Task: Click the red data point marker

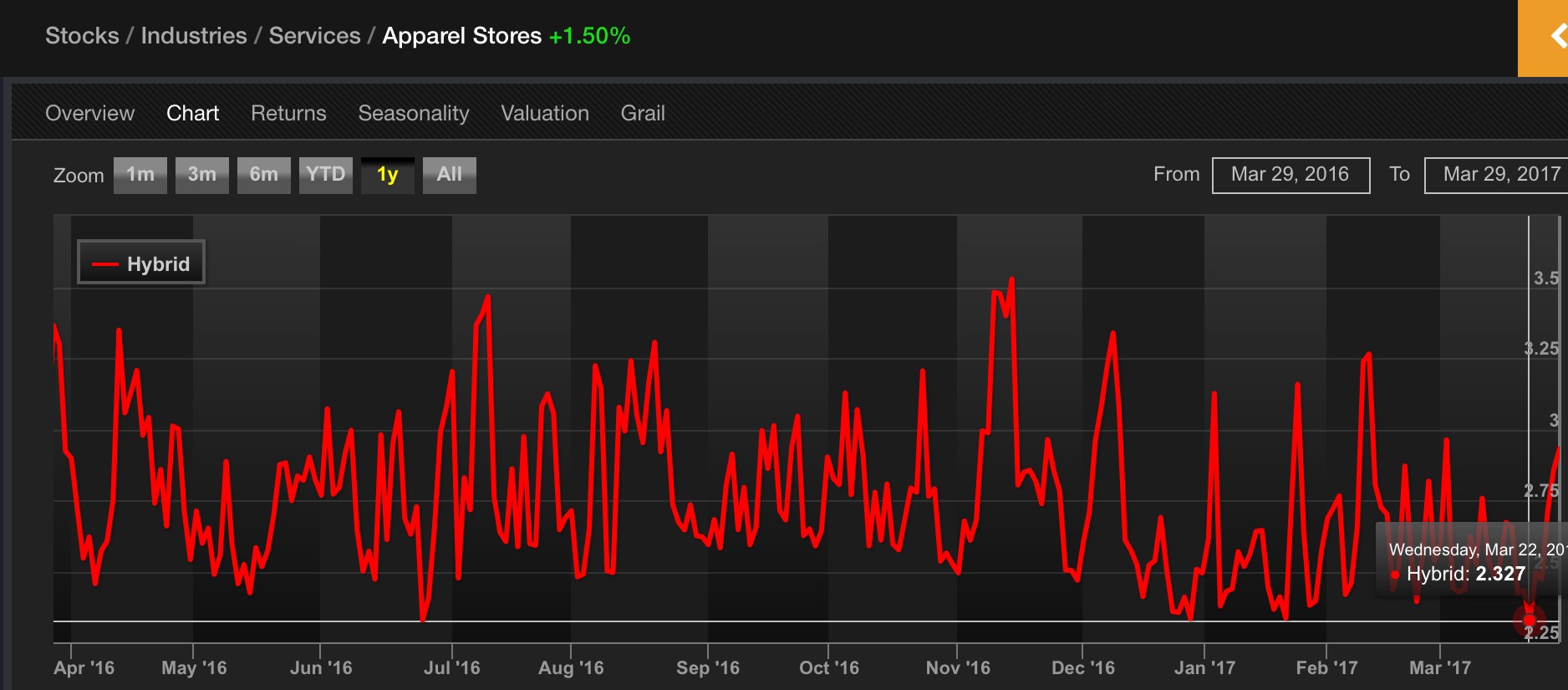Action: [x=1529, y=621]
